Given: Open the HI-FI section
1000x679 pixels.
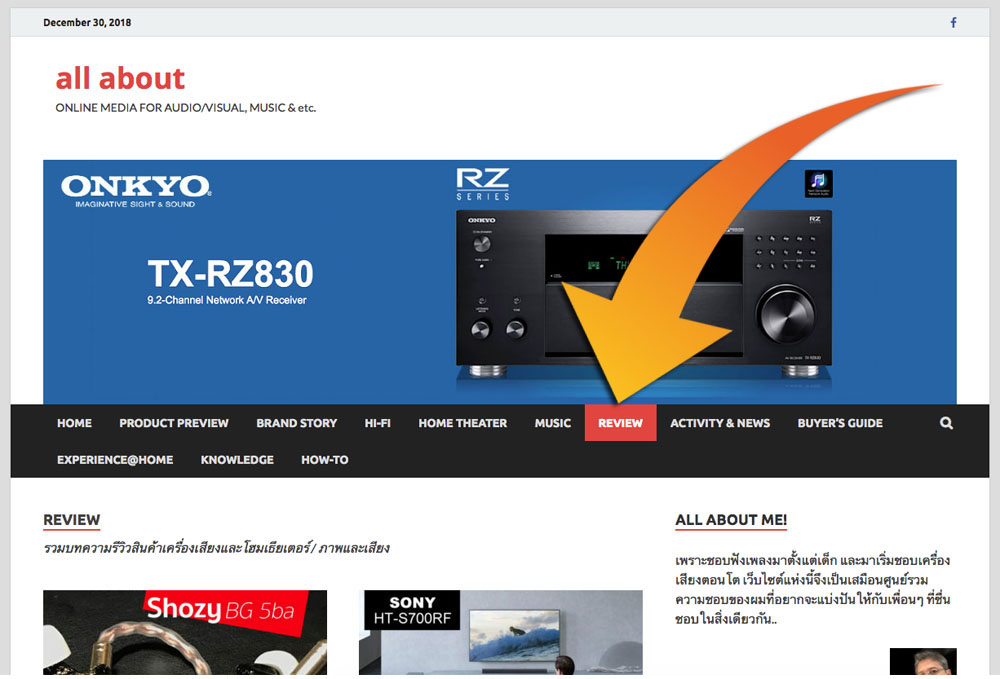Looking at the screenshot, I should point(377,423).
